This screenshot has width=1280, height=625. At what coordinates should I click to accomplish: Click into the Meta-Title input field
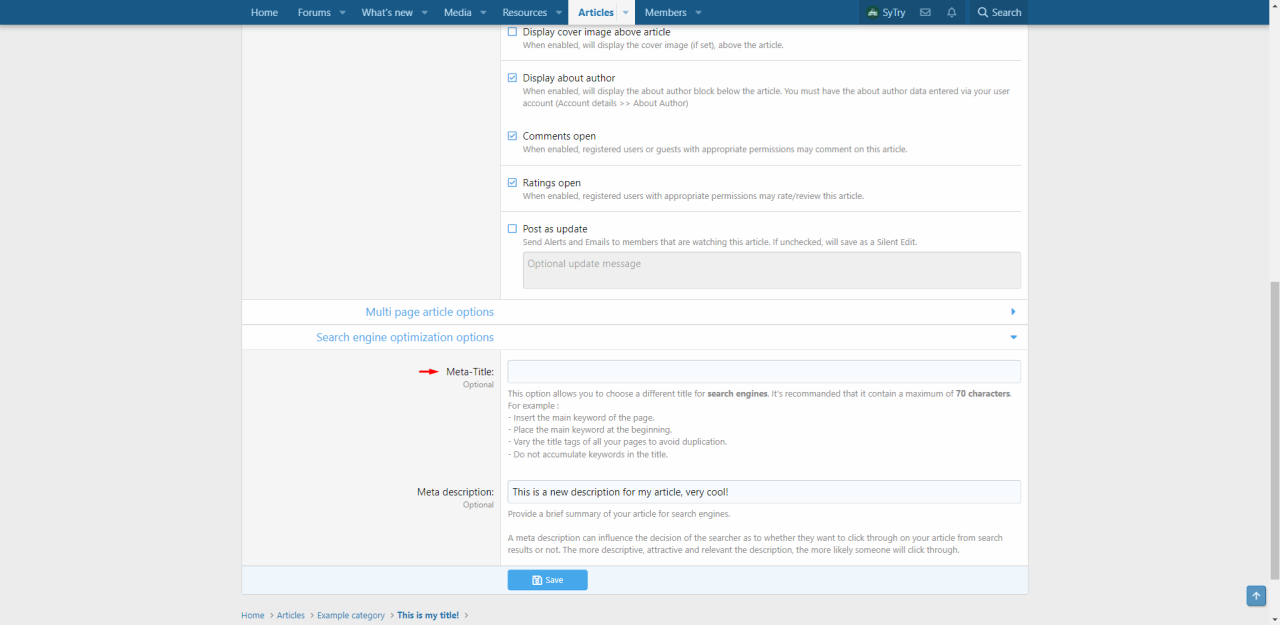(x=764, y=372)
